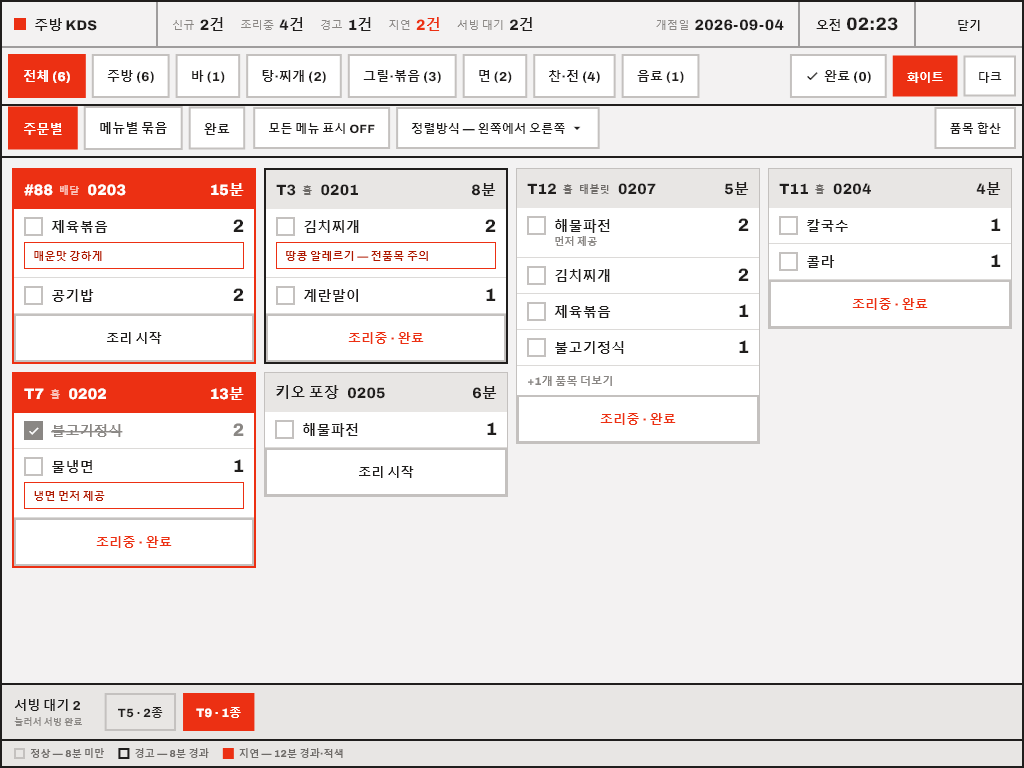Select the 화이트 theme
The height and width of the screenshot is (768, 1024).
tap(925, 76)
